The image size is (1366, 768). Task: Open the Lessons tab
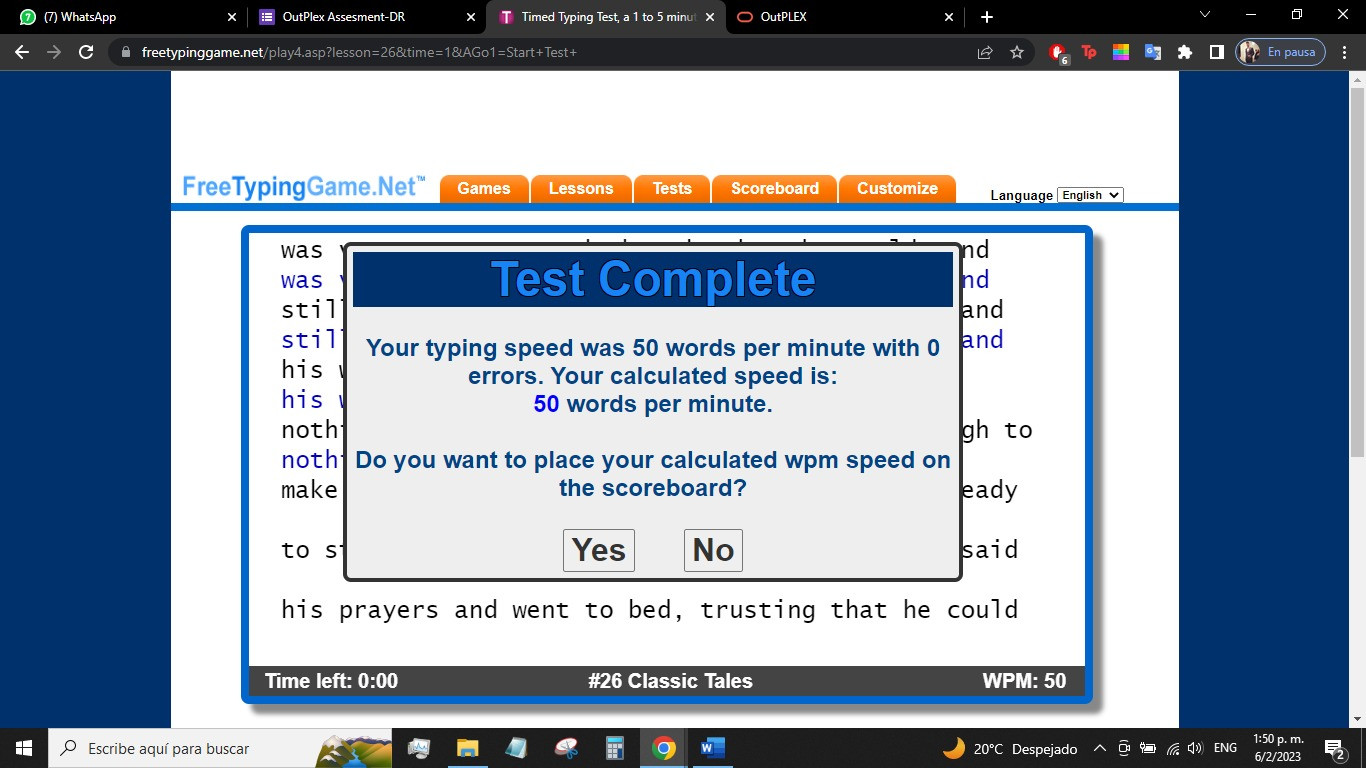pyautogui.click(x=581, y=188)
